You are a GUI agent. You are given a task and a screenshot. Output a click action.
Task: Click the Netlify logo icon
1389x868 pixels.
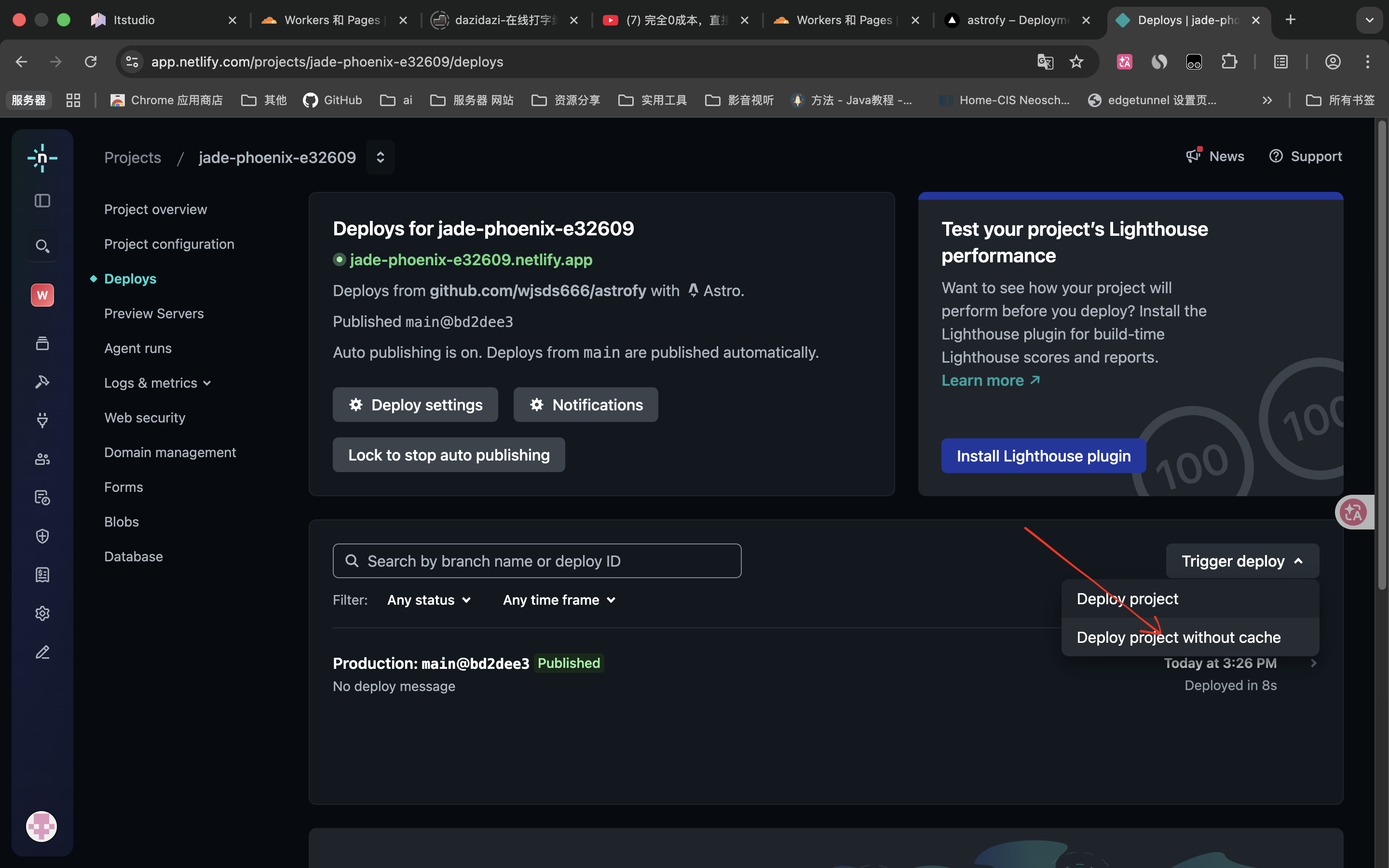[x=42, y=158]
